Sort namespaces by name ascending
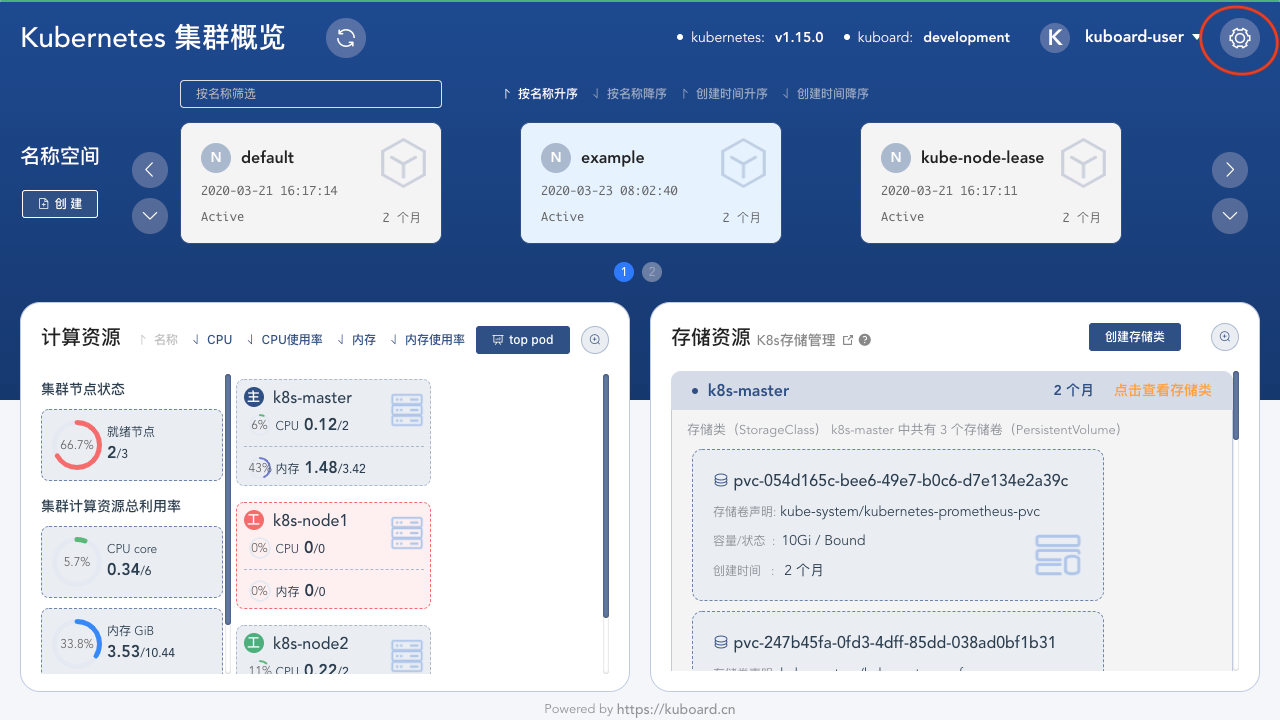The width and height of the screenshot is (1280, 720). [x=540, y=94]
